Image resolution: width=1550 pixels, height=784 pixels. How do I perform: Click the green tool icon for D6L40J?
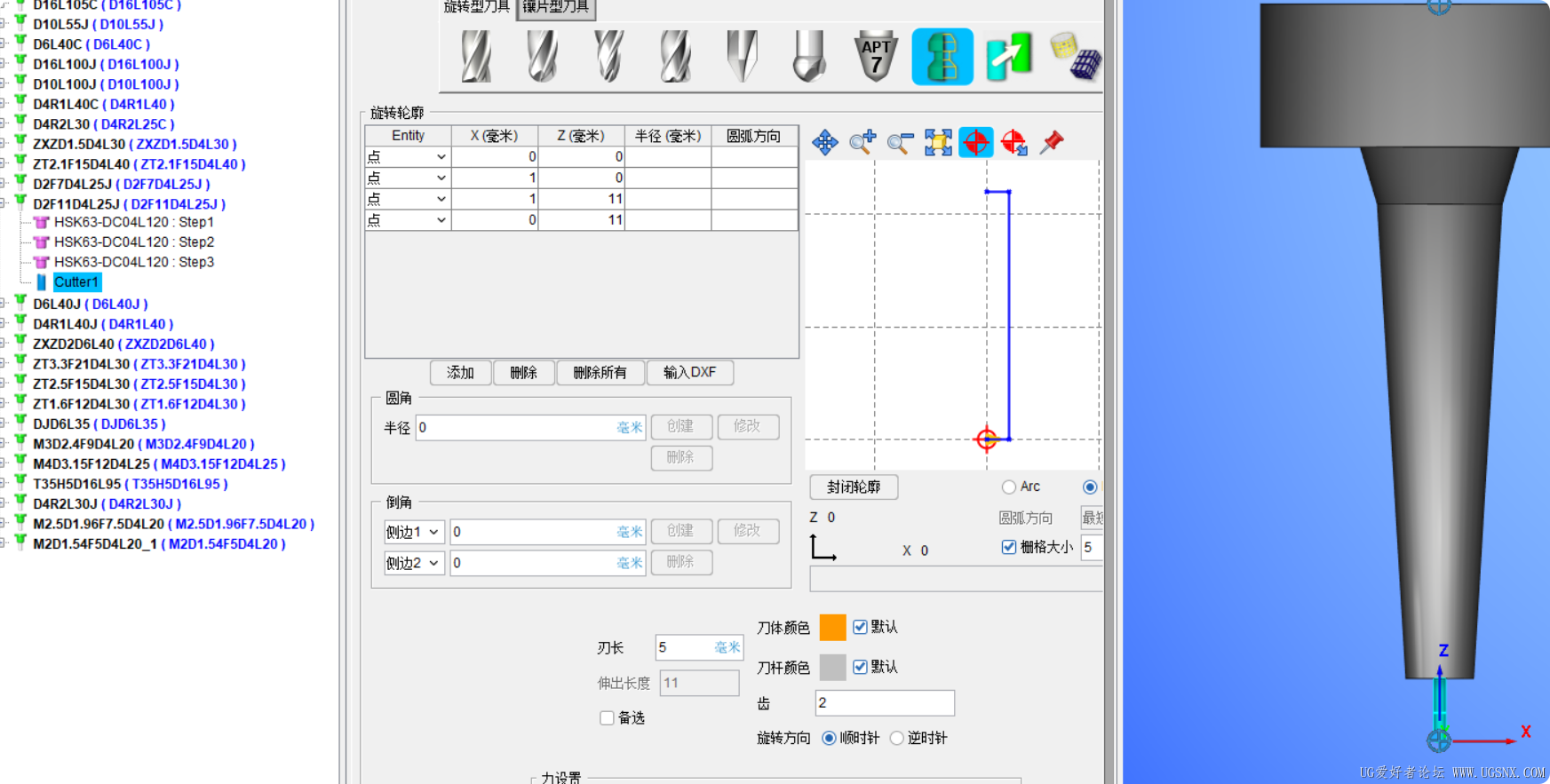coord(20,304)
